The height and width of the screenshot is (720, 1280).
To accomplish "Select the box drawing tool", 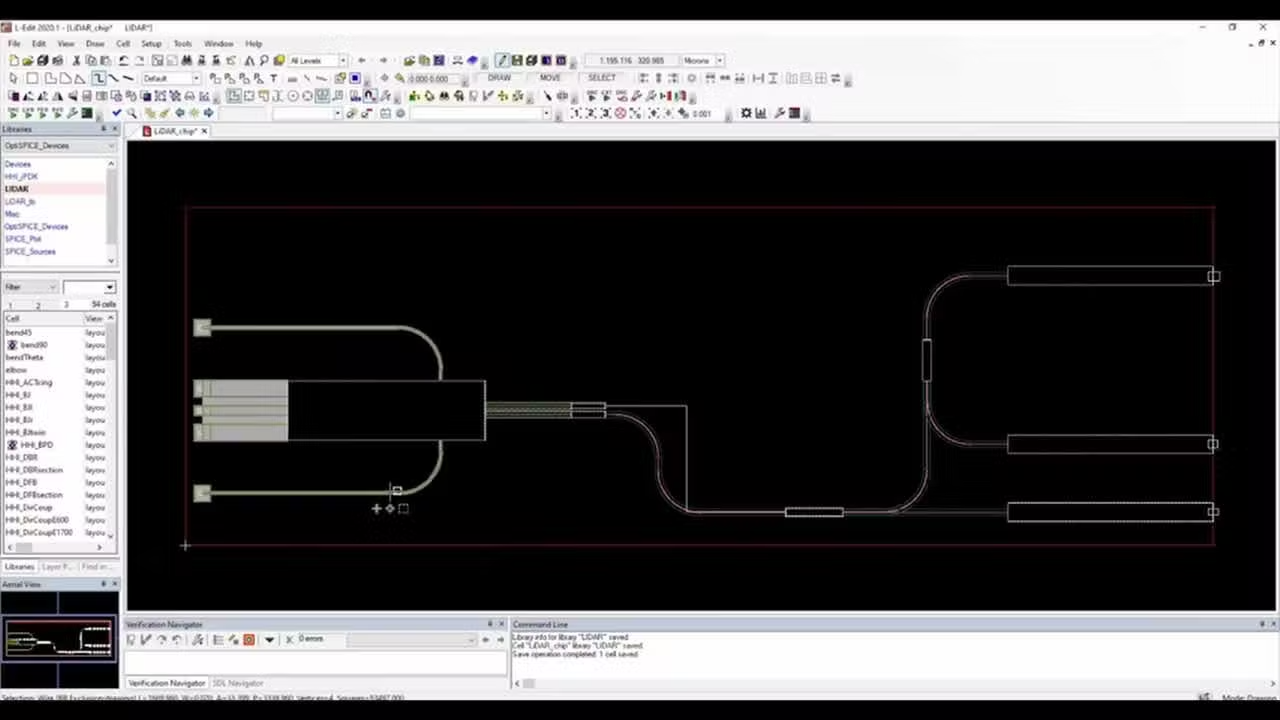I will coord(32,78).
